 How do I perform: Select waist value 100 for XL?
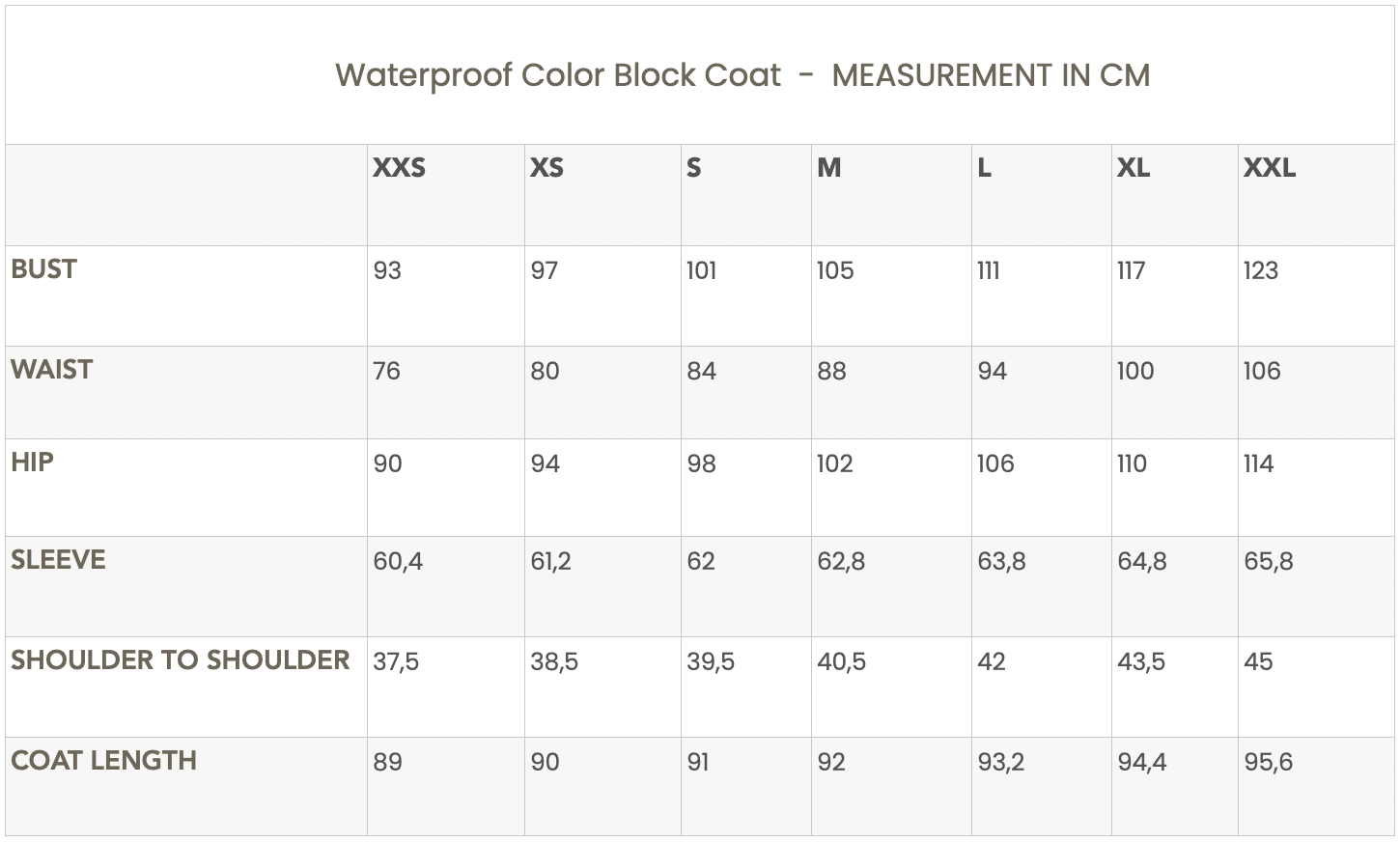[x=1135, y=372]
